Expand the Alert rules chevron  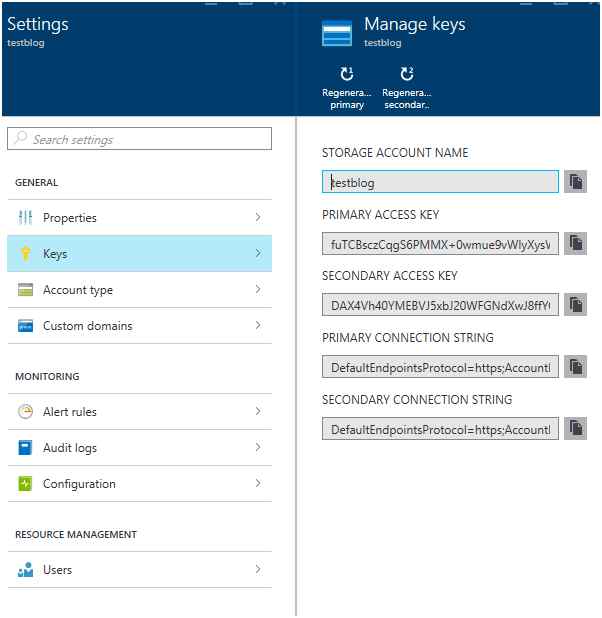pos(258,412)
